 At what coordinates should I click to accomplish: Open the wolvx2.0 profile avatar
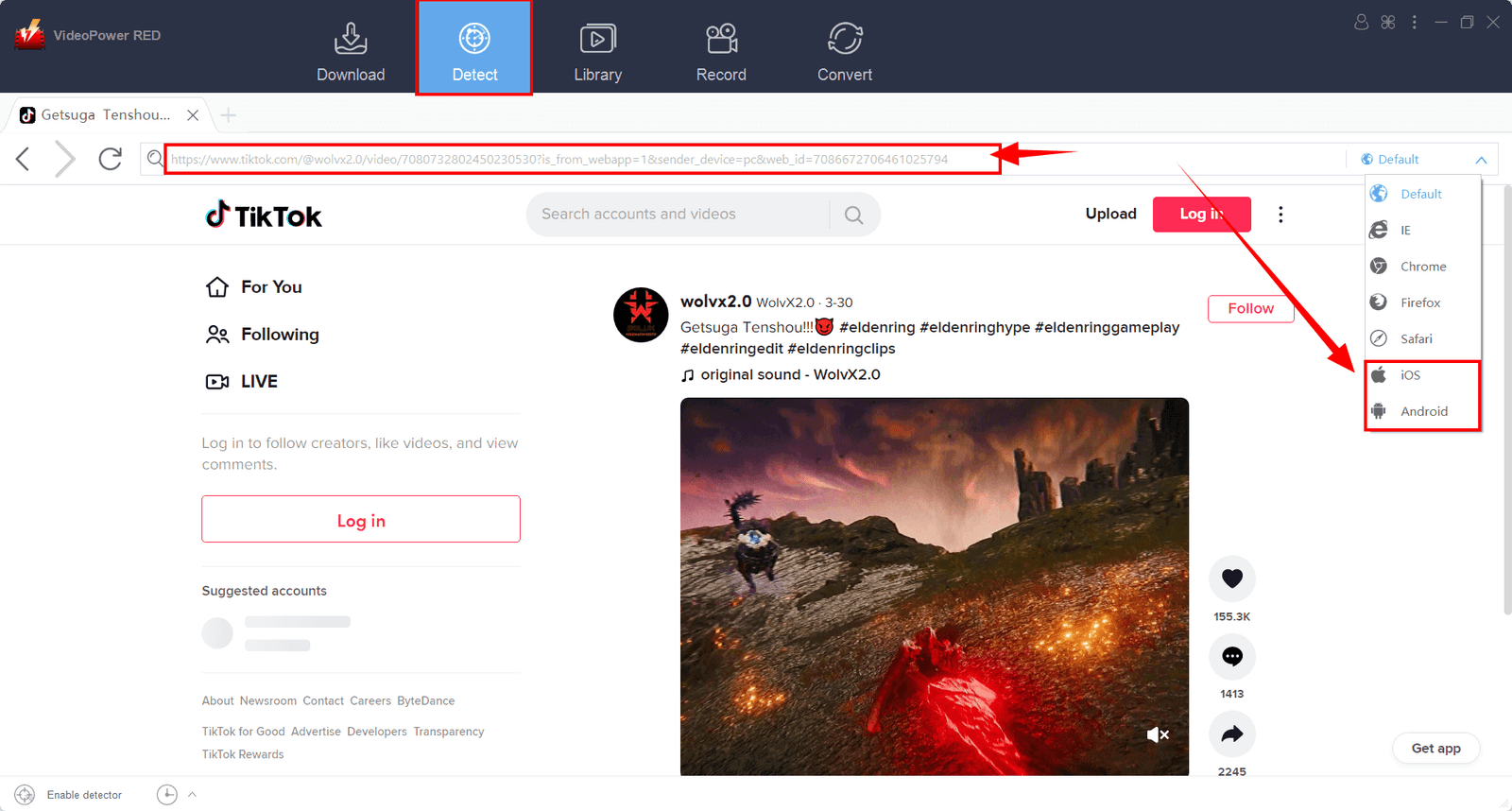641,315
